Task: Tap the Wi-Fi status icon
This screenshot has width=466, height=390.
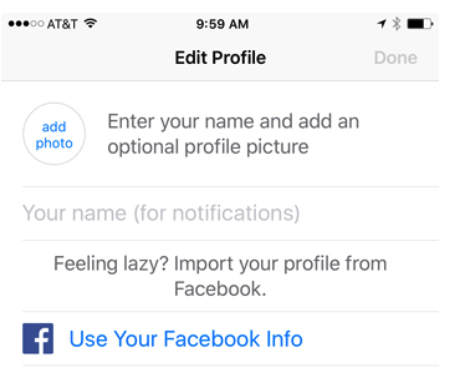Action: [90, 23]
